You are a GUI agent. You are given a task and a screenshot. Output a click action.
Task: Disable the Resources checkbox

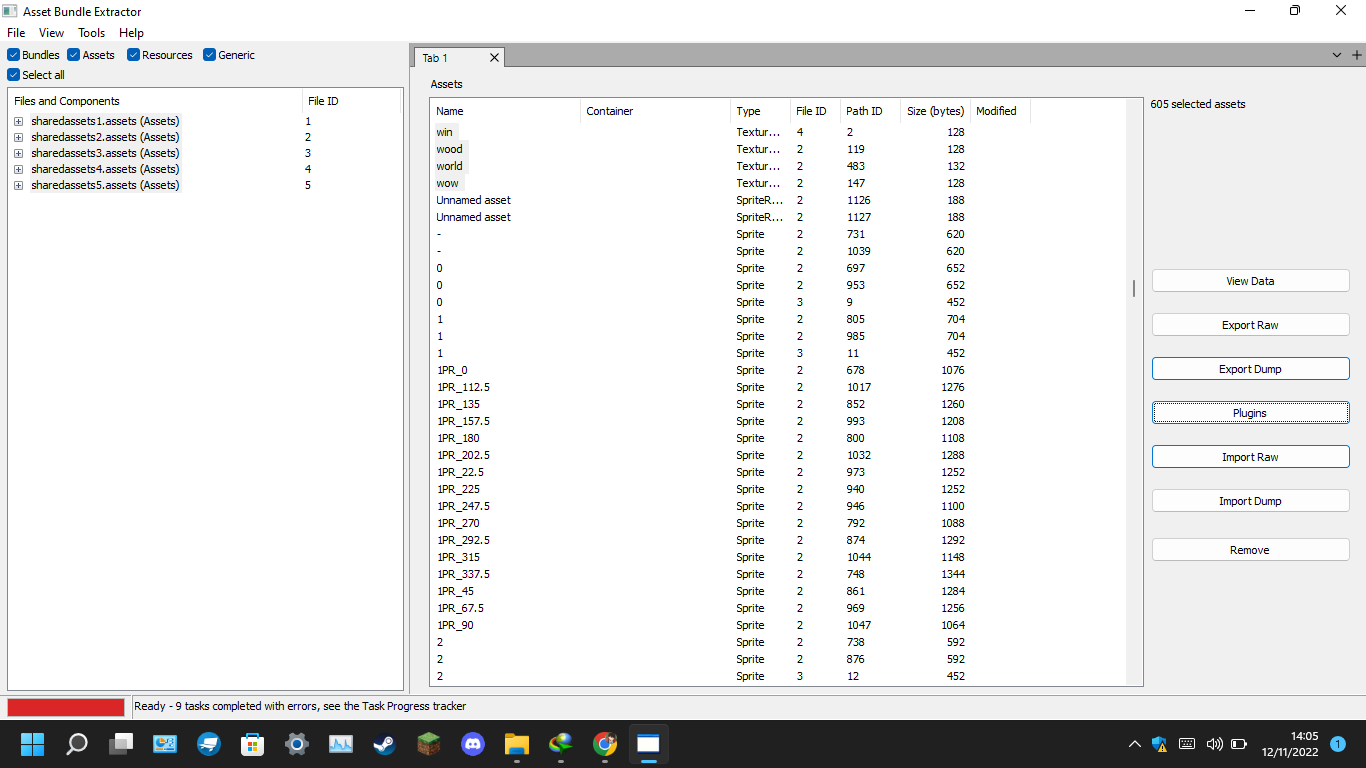133,55
